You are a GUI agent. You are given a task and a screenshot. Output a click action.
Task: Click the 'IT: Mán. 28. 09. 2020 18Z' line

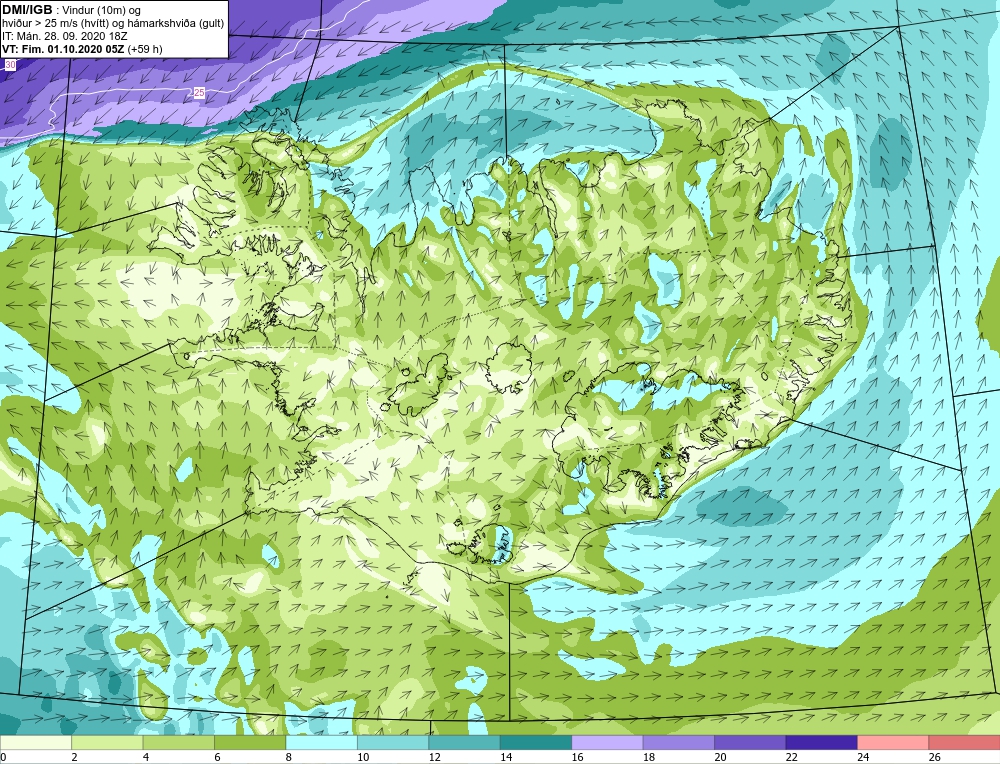click(x=64, y=36)
